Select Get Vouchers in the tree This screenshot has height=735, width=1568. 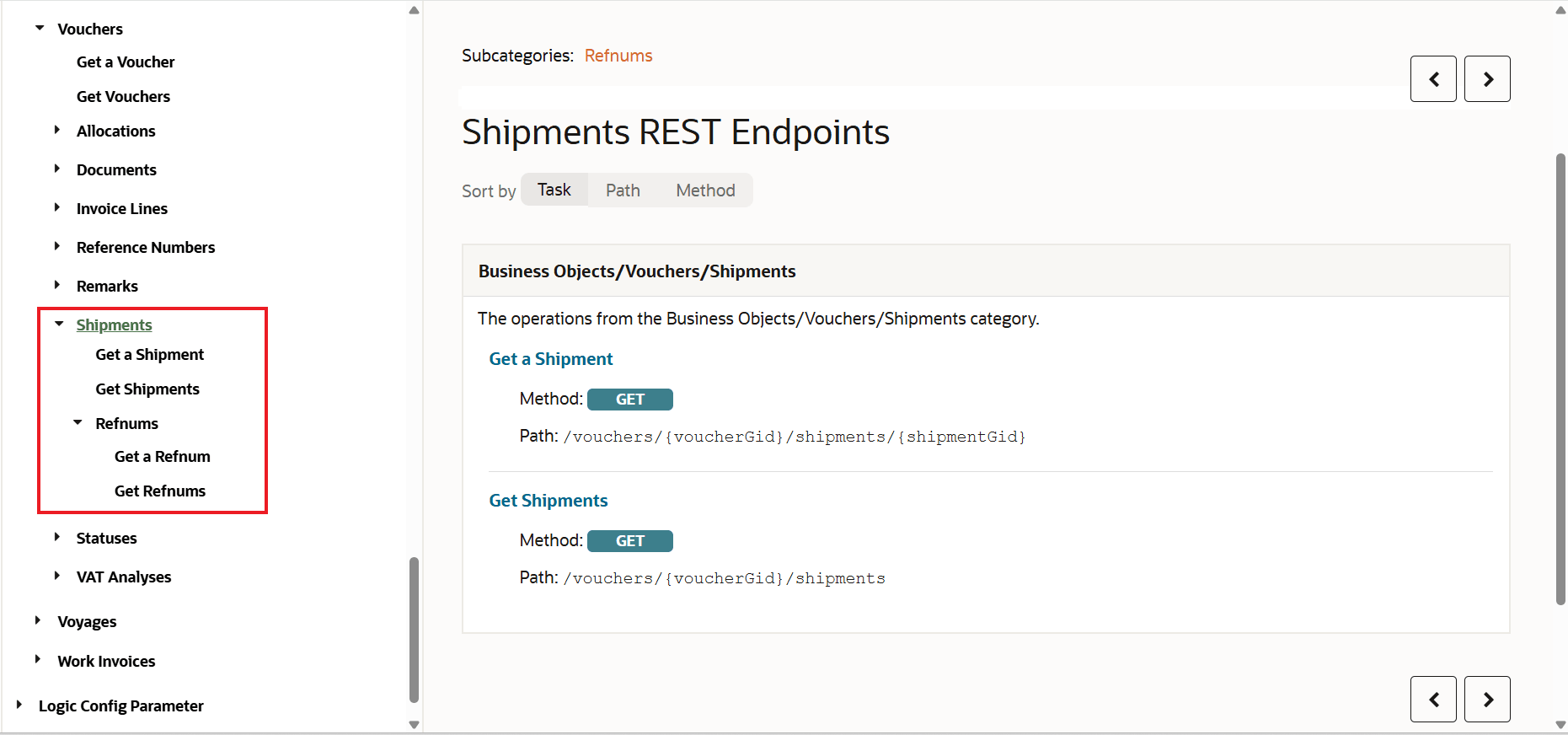click(123, 96)
